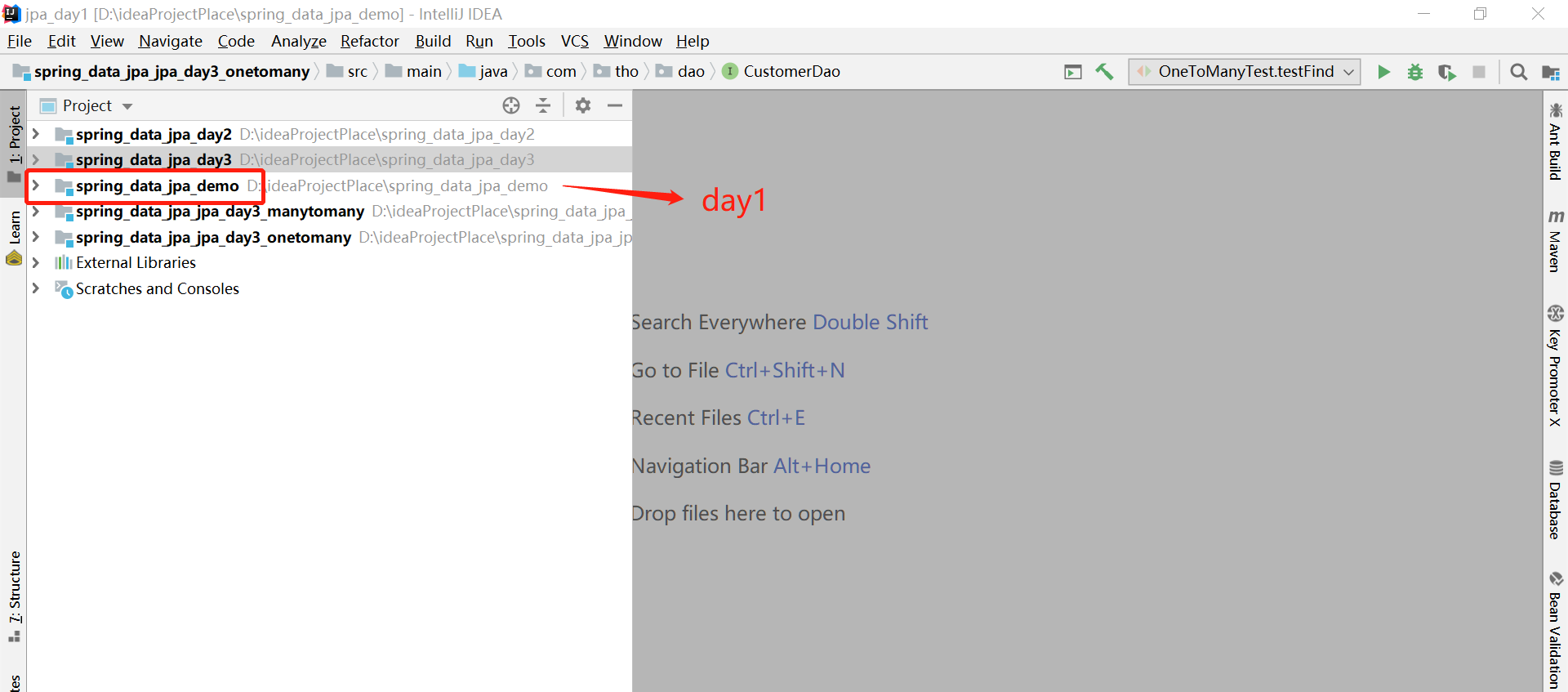Image resolution: width=1568 pixels, height=692 pixels.
Task: Click the dao breadcrumb
Action: tap(681, 72)
